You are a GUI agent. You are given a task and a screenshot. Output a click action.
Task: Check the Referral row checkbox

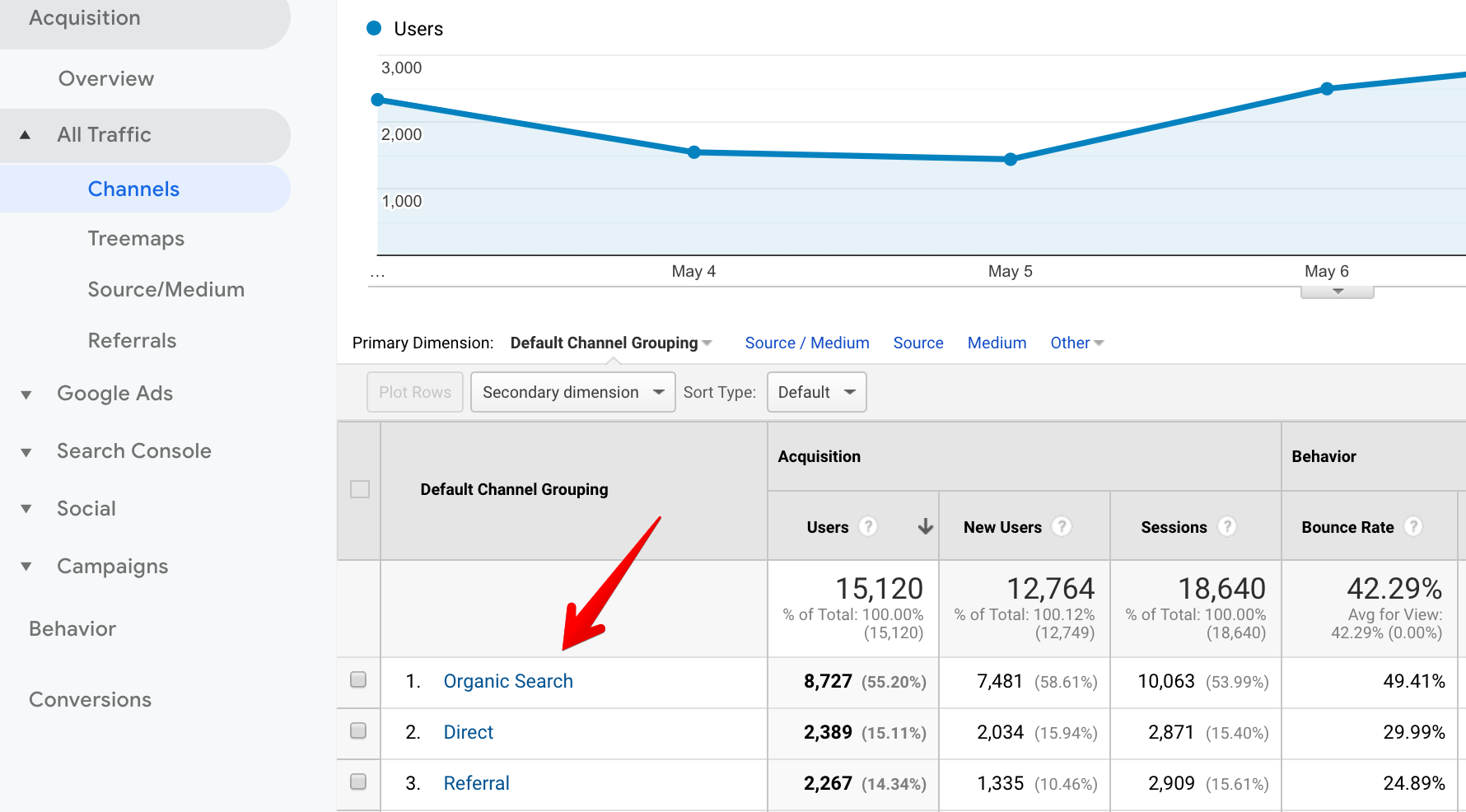tap(358, 782)
